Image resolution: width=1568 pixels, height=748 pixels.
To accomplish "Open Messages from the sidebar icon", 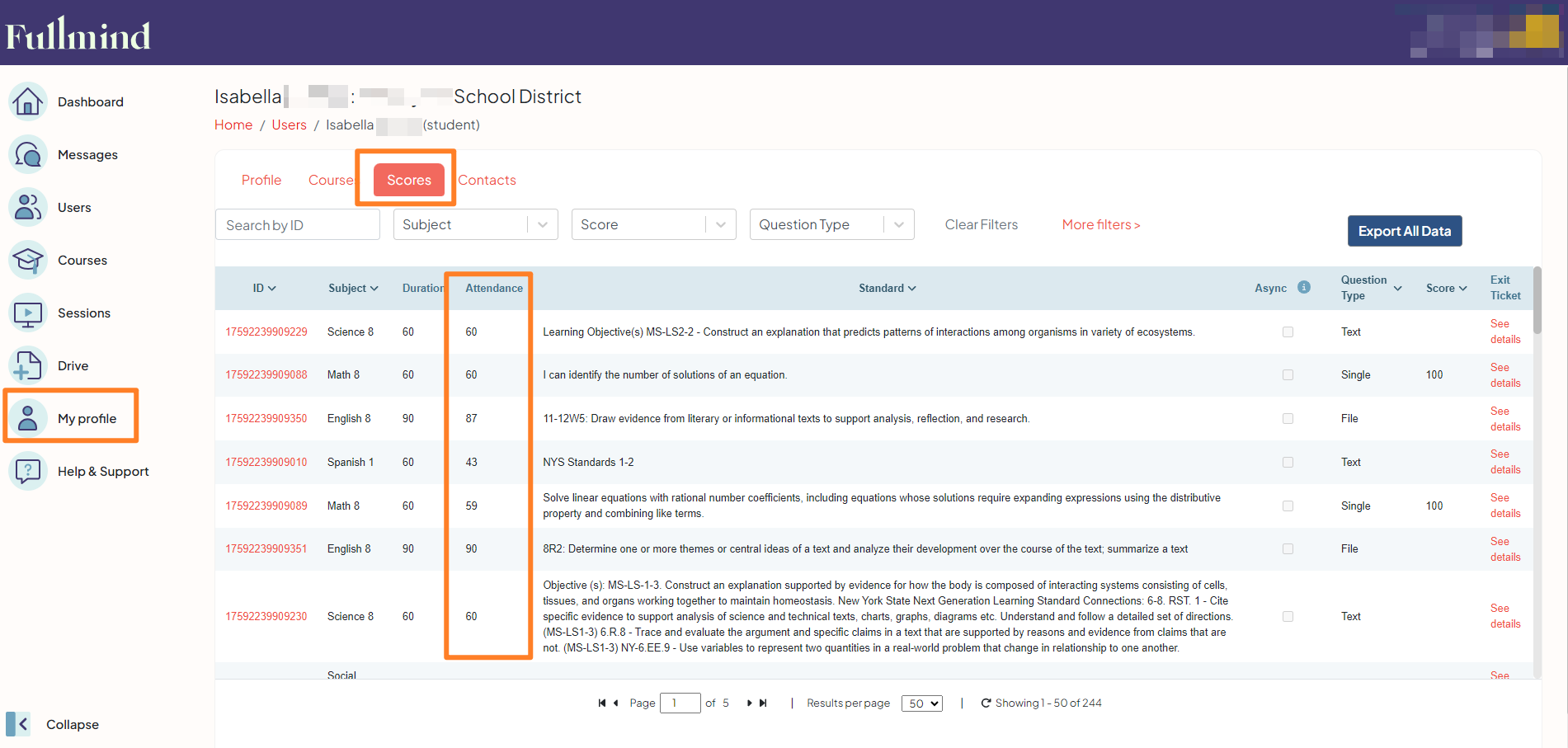I will (28, 153).
